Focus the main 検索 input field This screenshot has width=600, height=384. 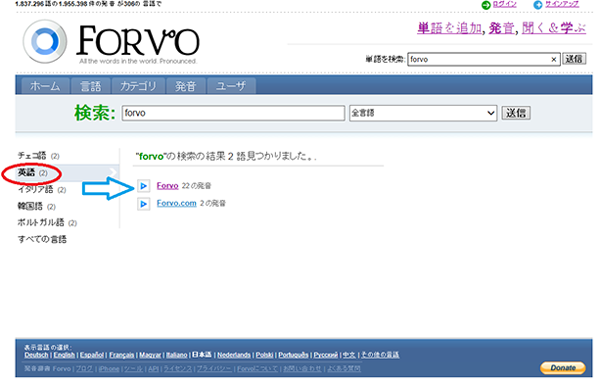(233, 113)
